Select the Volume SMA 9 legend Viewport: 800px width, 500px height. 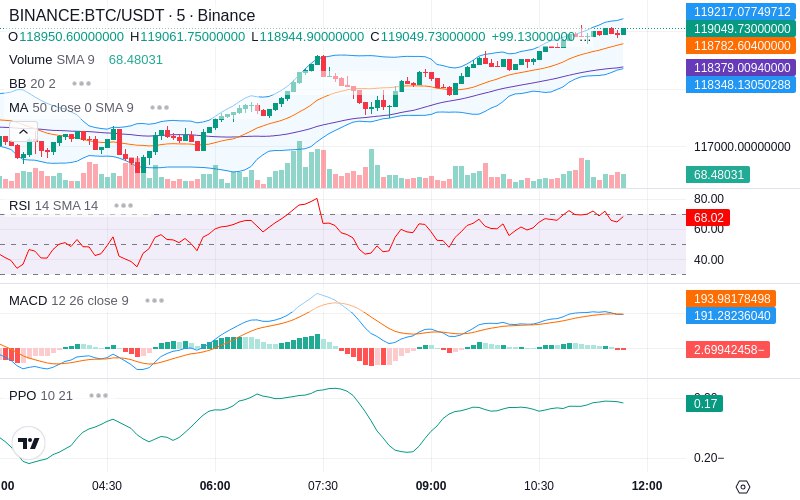(x=52, y=60)
